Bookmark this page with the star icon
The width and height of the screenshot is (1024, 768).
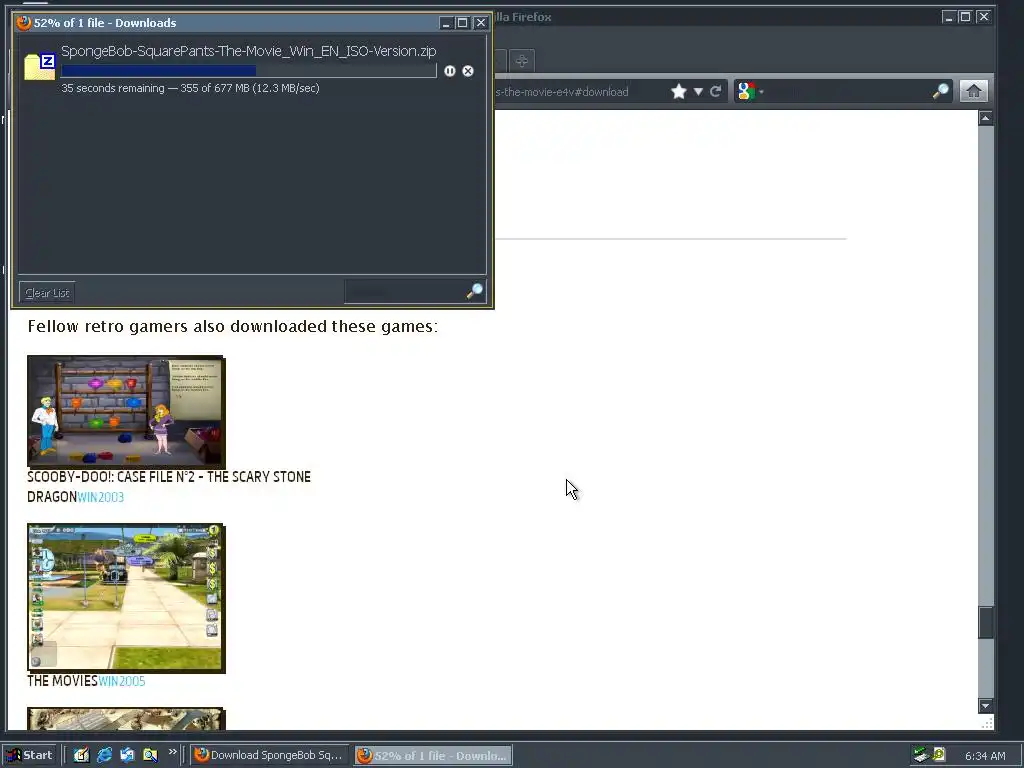(x=679, y=91)
